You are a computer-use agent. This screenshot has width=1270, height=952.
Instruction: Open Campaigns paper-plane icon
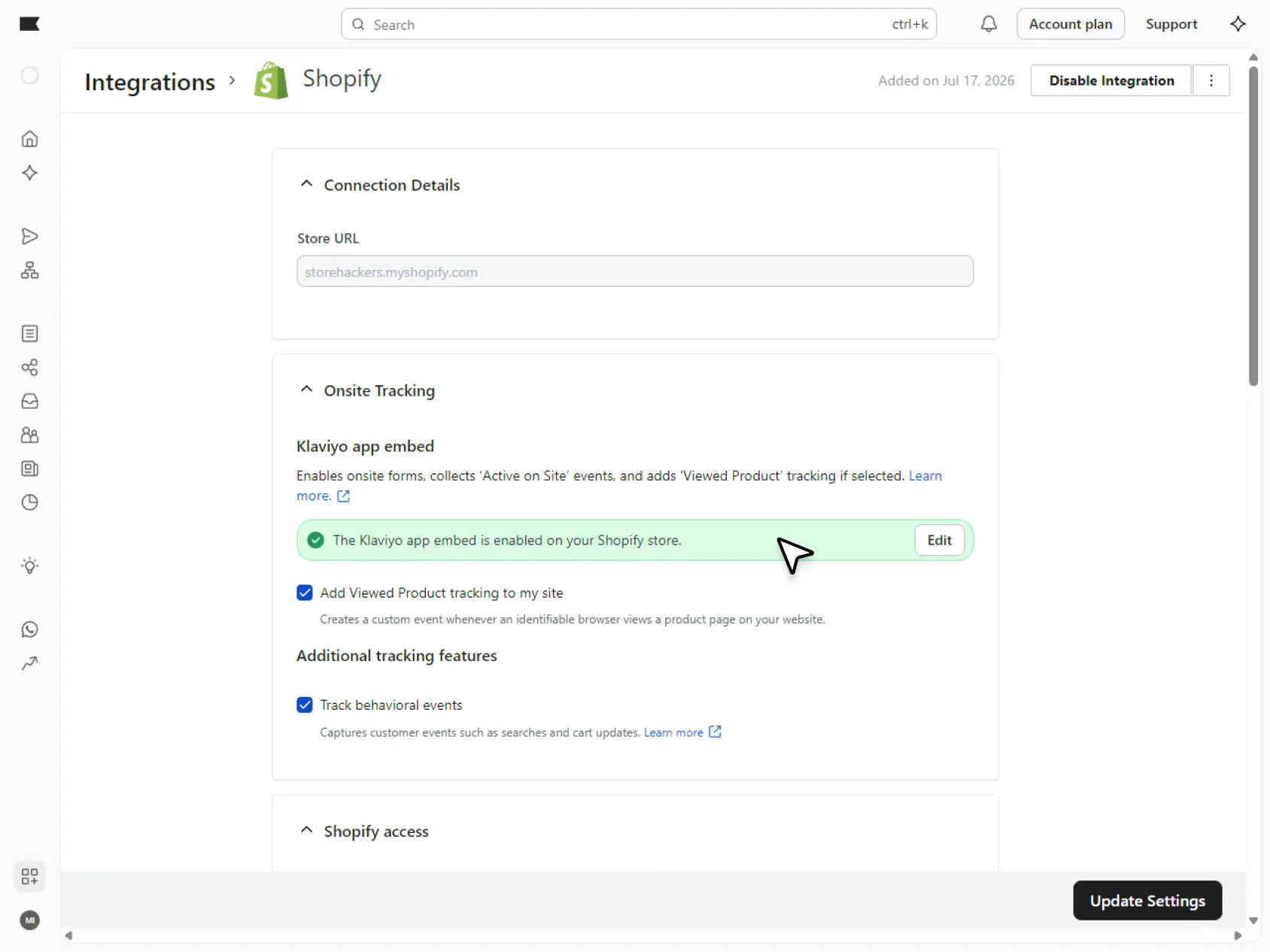pyautogui.click(x=29, y=236)
